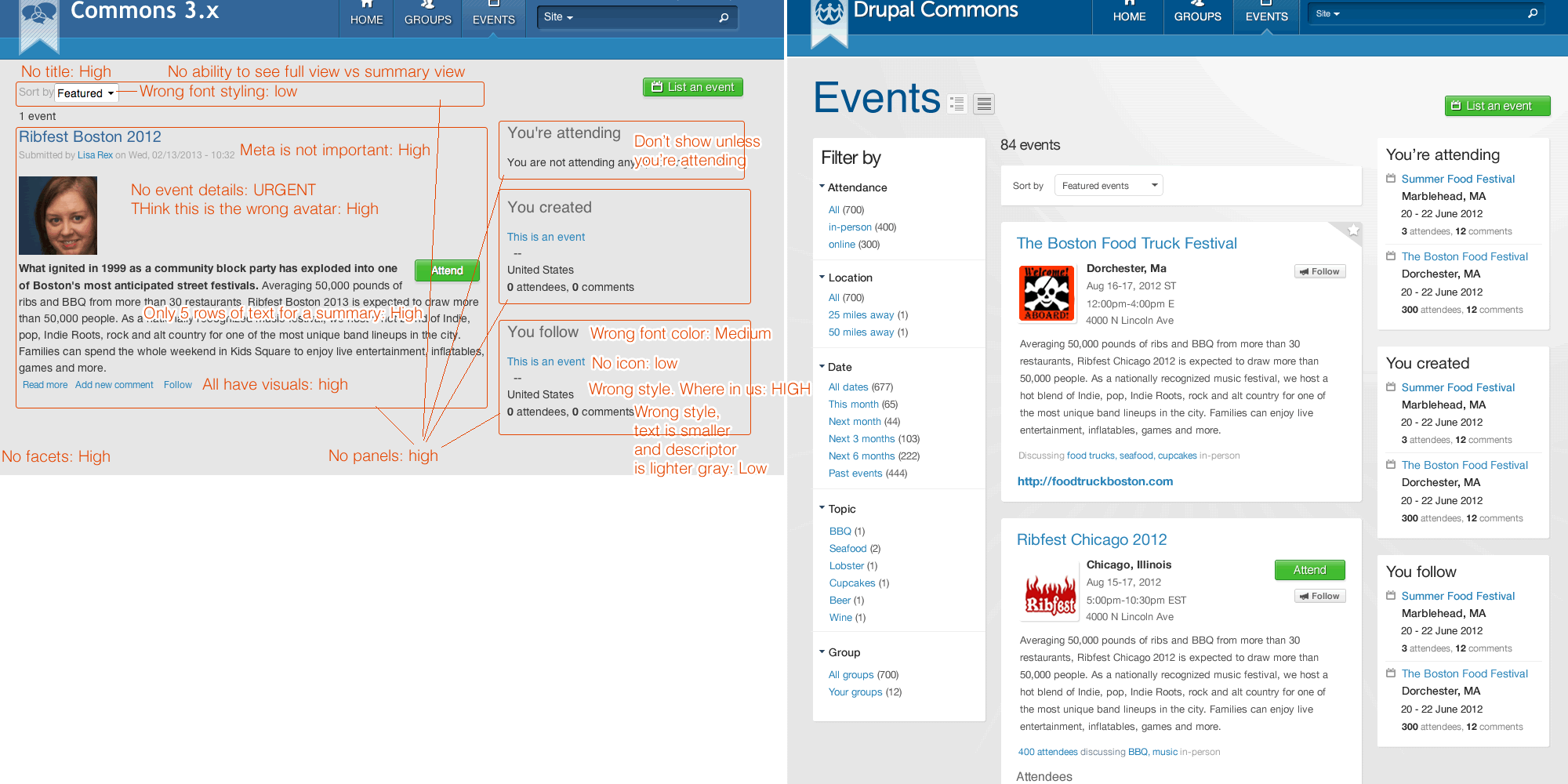Screen dimensions: 1568x784
Task: Toggle Attend for Ribfest Boston 2012
Action: click(446, 270)
